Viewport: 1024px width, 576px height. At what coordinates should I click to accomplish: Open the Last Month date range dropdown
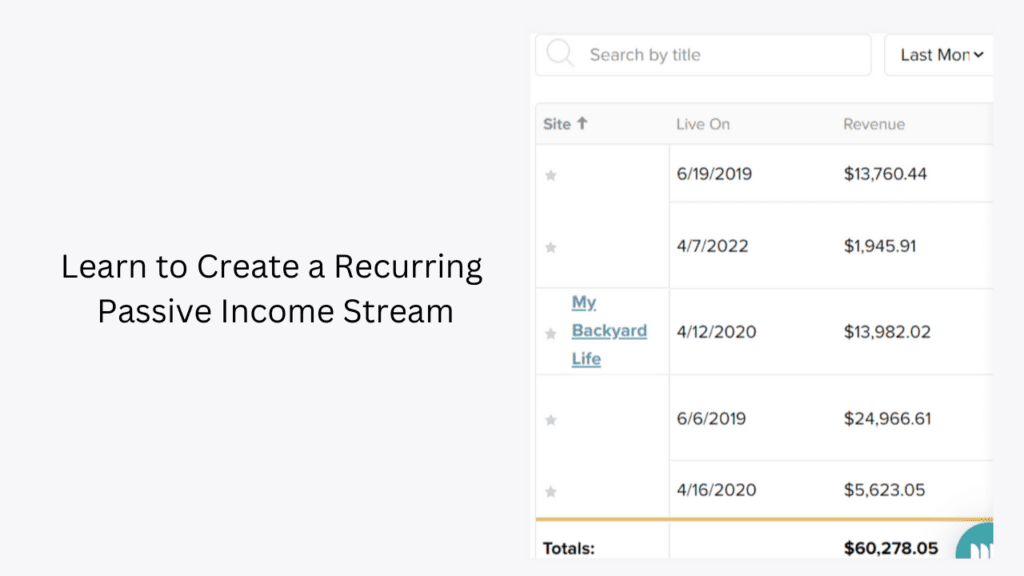pyautogui.click(x=939, y=55)
